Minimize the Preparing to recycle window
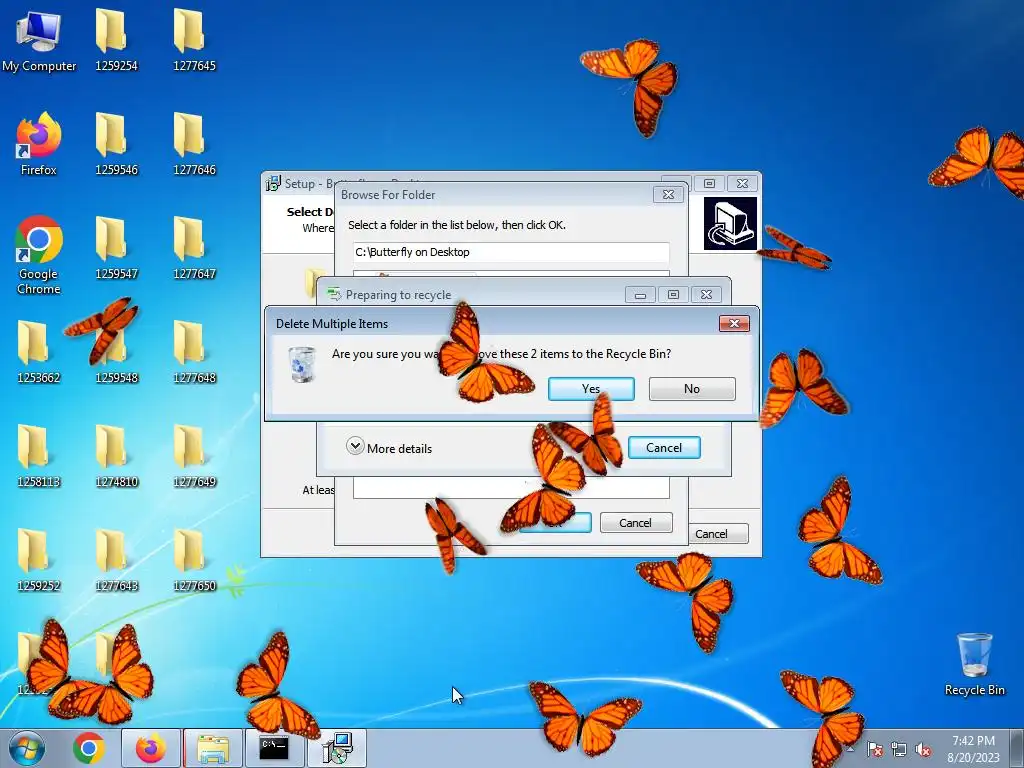The height and width of the screenshot is (768, 1024). pos(640,295)
